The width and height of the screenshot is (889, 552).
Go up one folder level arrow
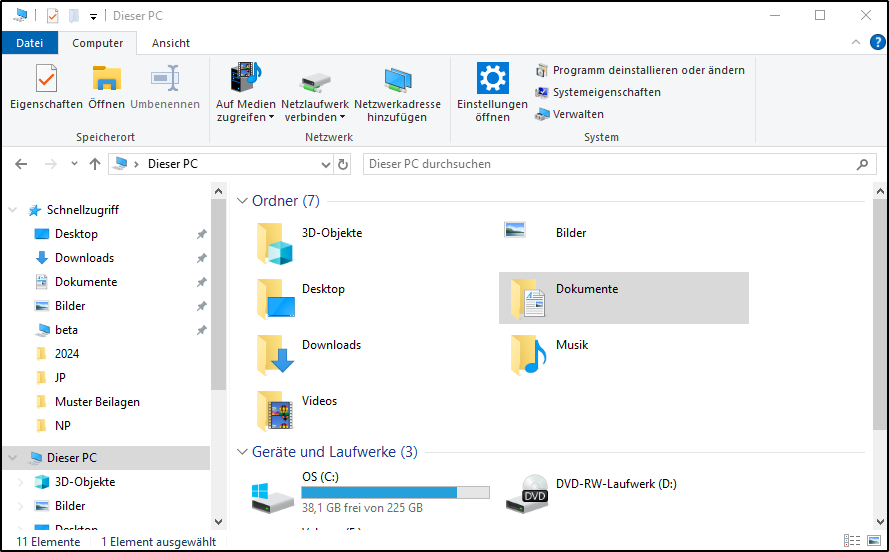point(95,164)
